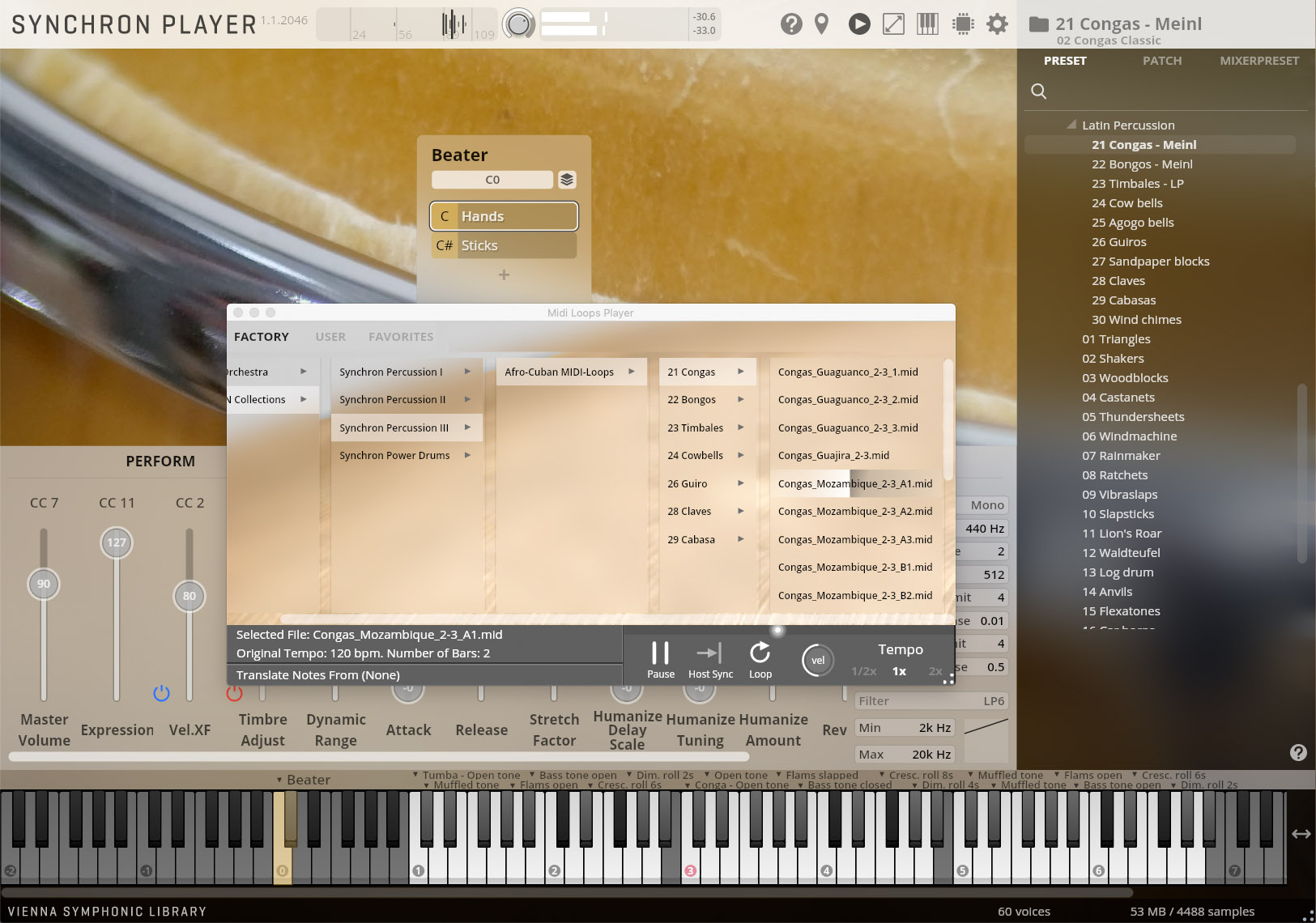1316x923 pixels.
Task: Toggle the red Timbre Adjust power button
Action: [234, 693]
